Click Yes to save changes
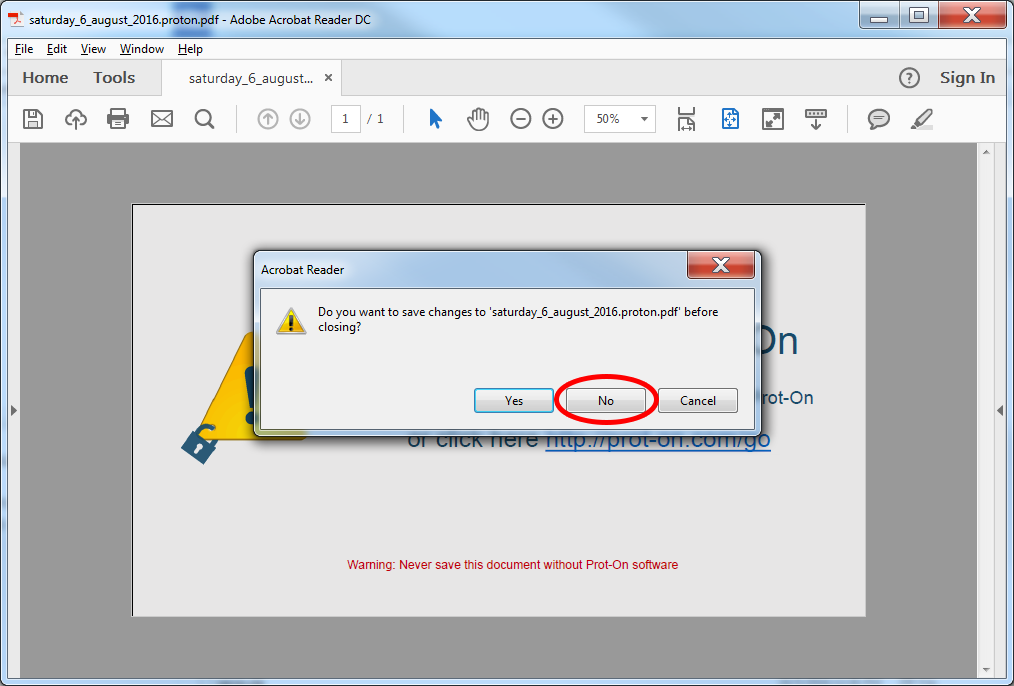The height and width of the screenshot is (686, 1014). click(x=513, y=401)
